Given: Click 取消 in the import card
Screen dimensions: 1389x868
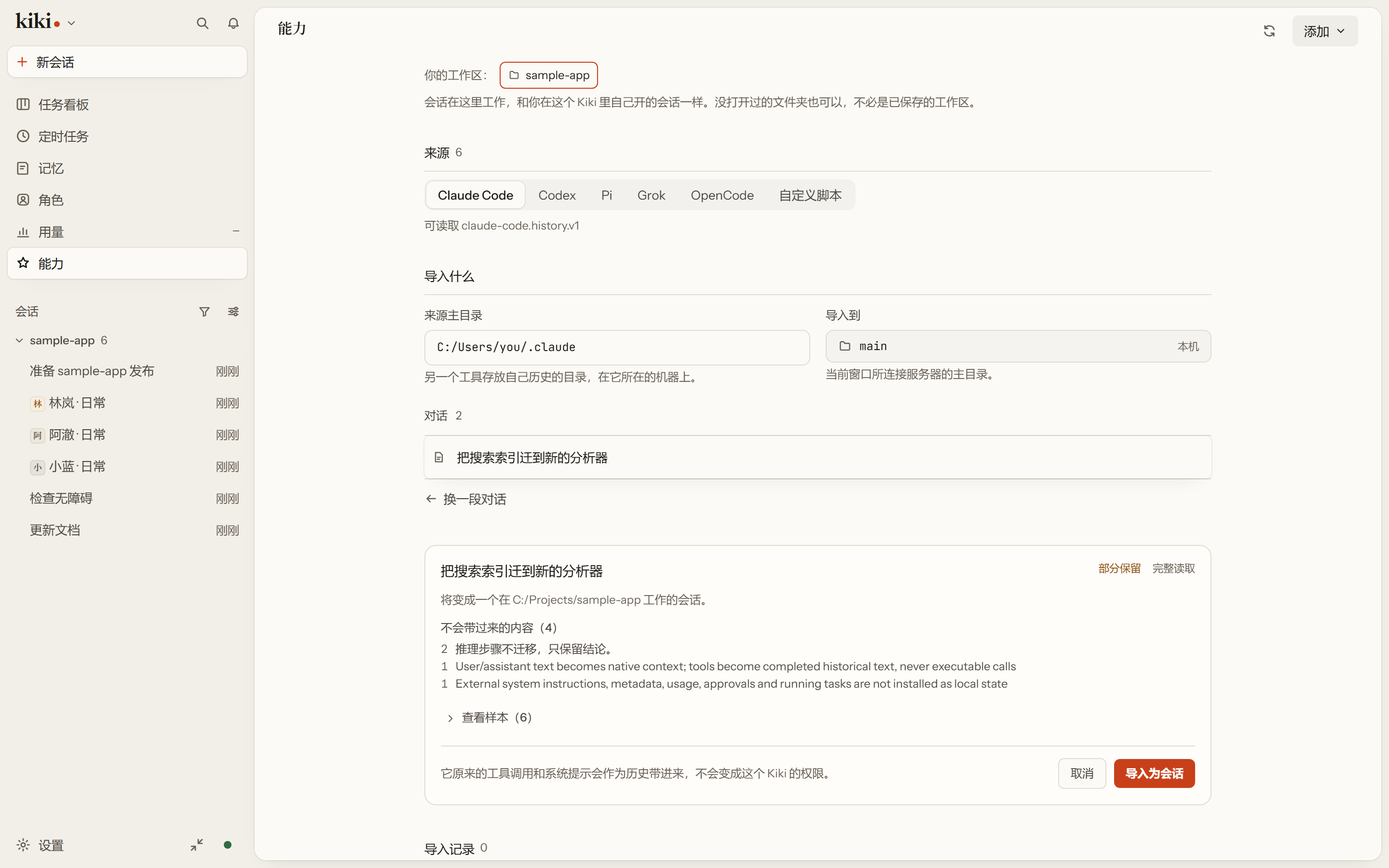Looking at the screenshot, I should [x=1082, y=773].
